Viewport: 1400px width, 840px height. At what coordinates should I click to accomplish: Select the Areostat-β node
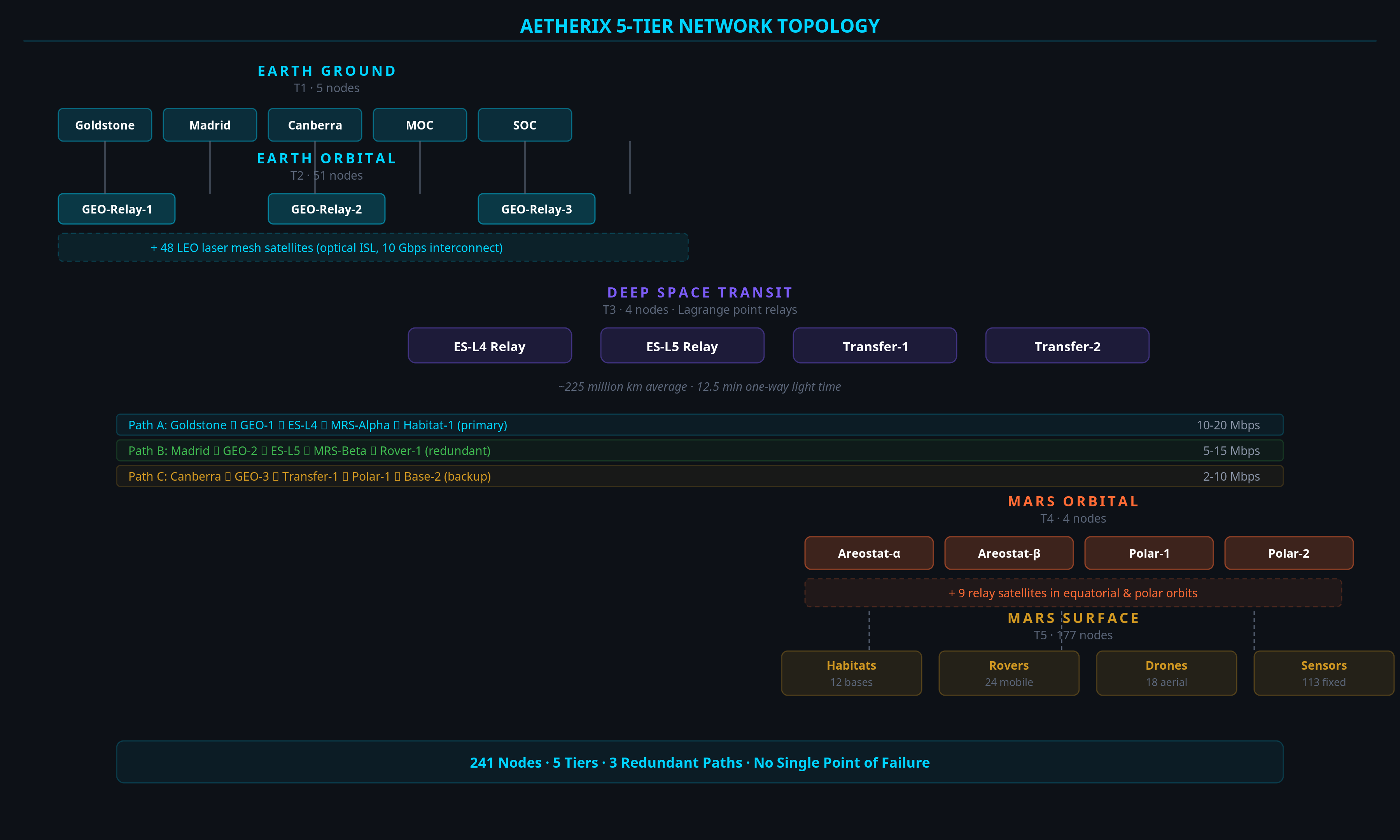1009,553
